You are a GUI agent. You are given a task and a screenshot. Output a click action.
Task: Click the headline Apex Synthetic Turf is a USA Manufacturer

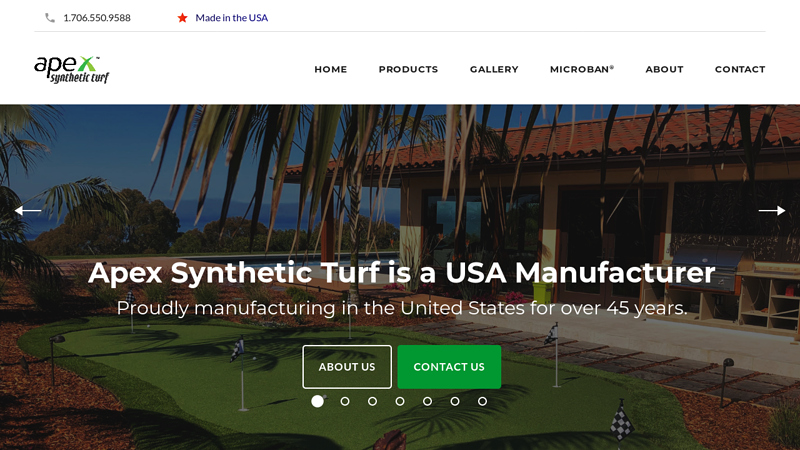(x=402, y=273)
